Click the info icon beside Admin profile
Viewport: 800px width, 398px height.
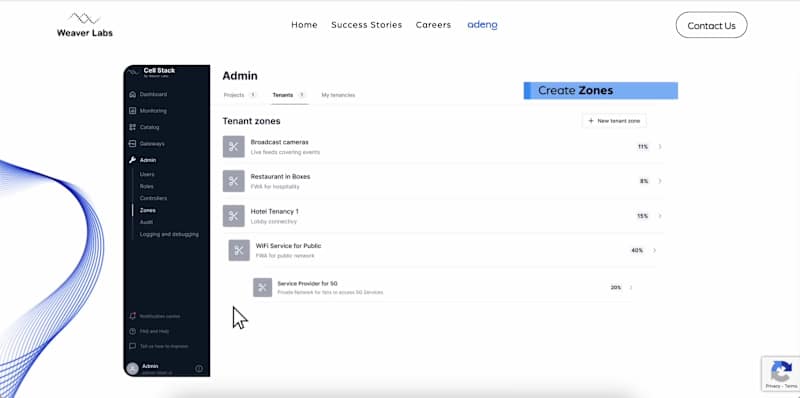(199, 368)
